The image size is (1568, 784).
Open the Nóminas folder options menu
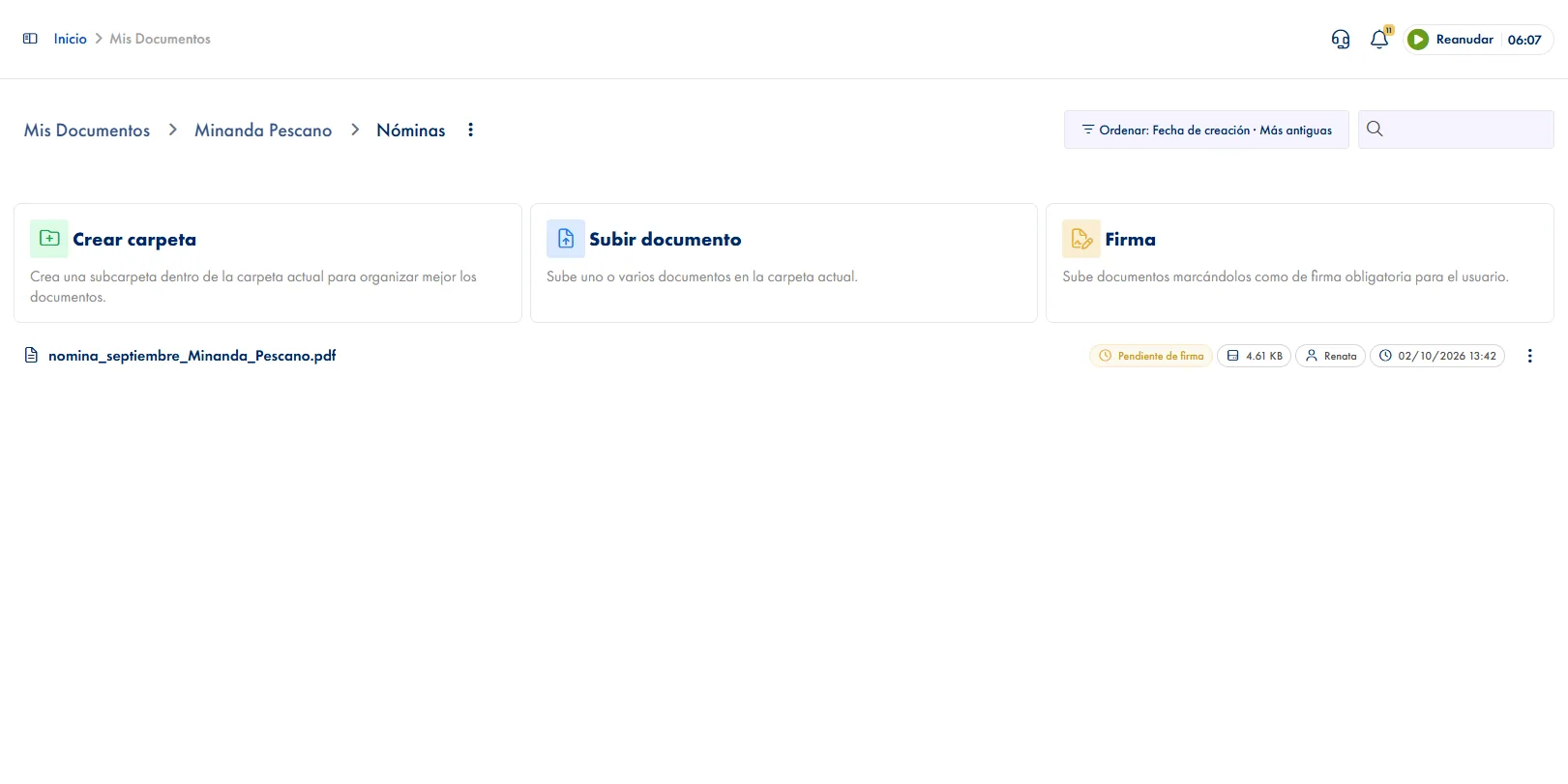tap(471, 130)
